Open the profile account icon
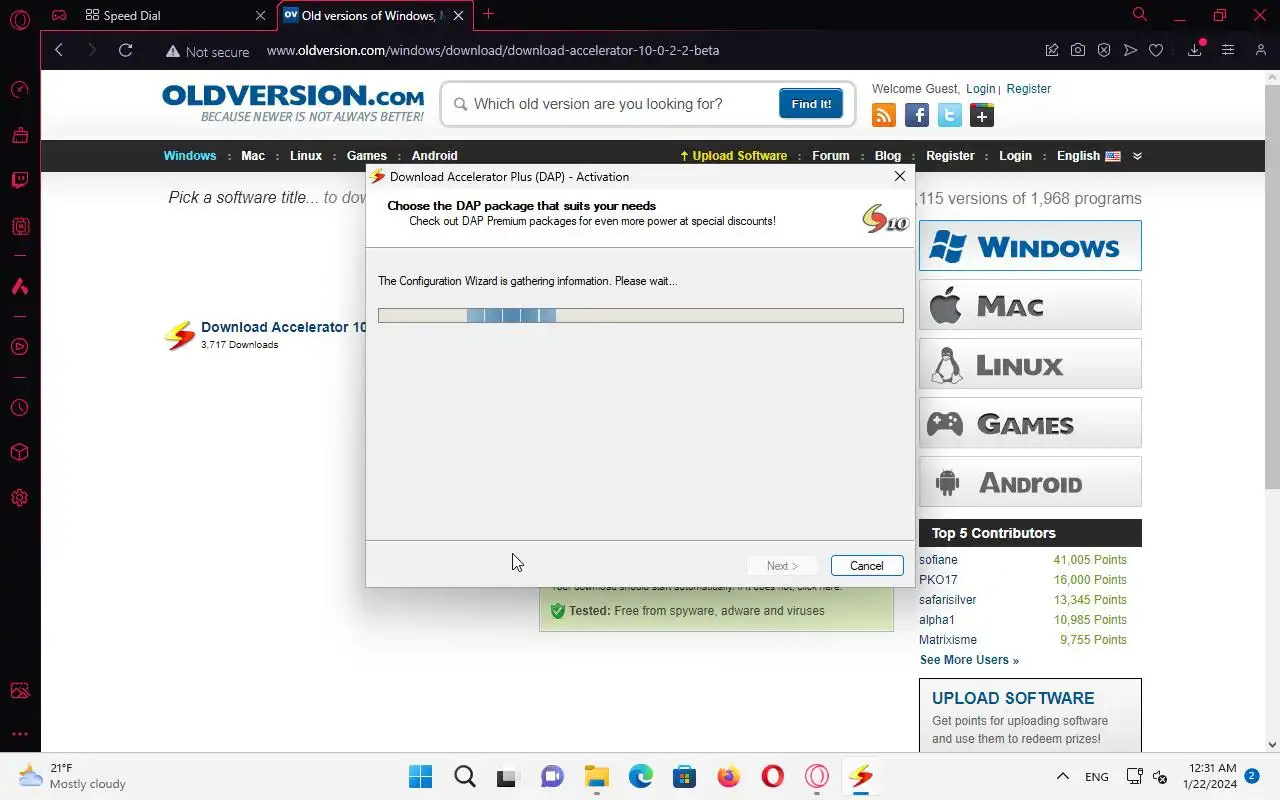 pyautogui.click(x=1260, y=50)
